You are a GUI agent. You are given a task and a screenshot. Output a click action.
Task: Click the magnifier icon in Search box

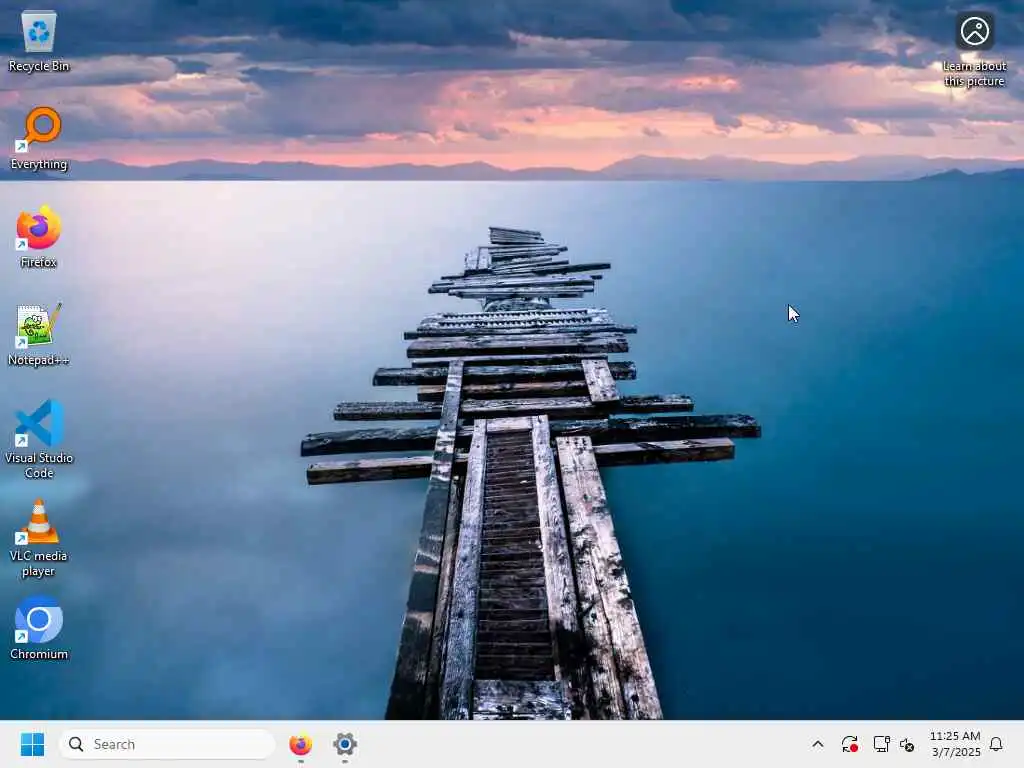(76, 744)
